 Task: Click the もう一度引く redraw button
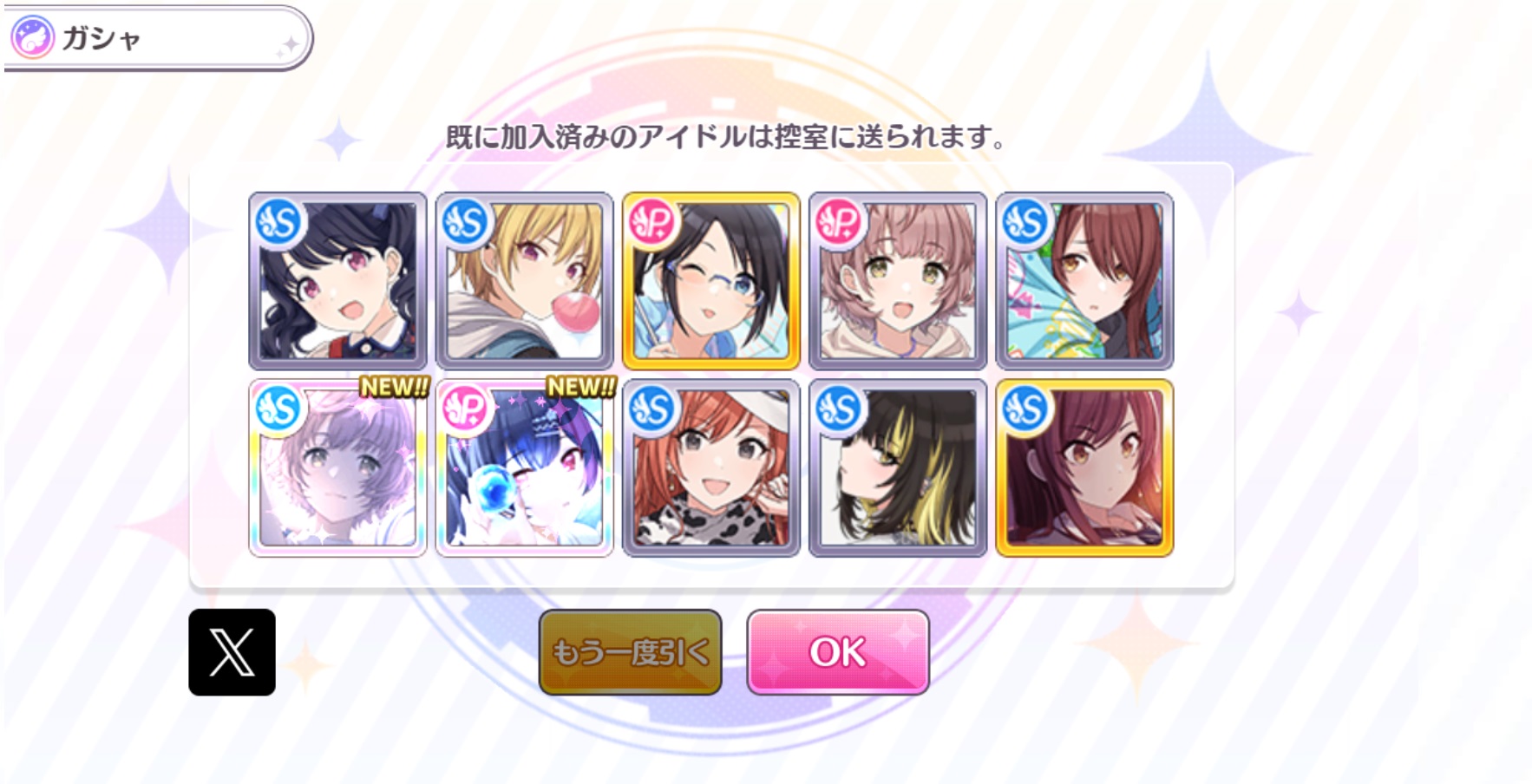(631, 652)
